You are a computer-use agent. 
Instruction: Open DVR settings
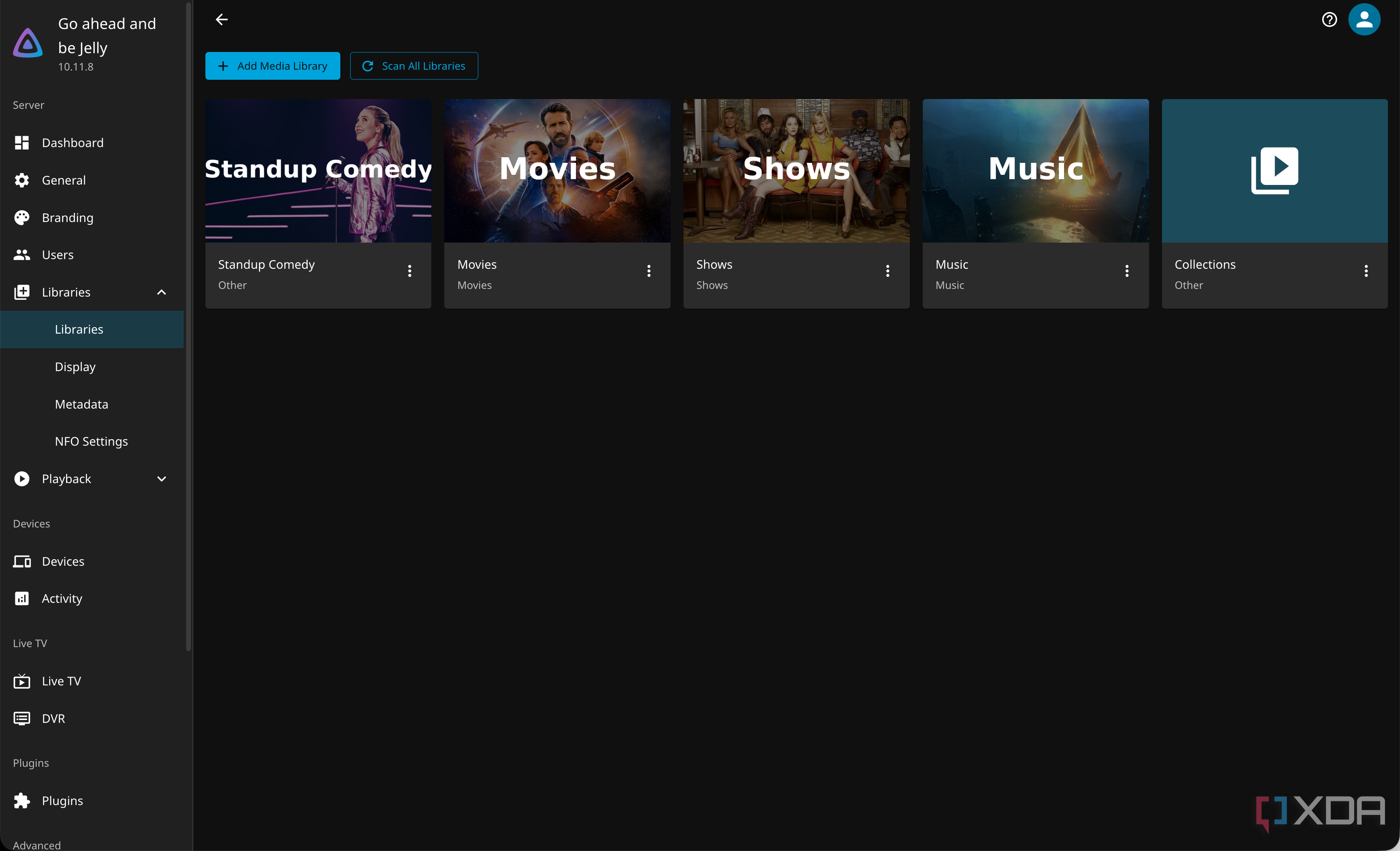(92, 718)
